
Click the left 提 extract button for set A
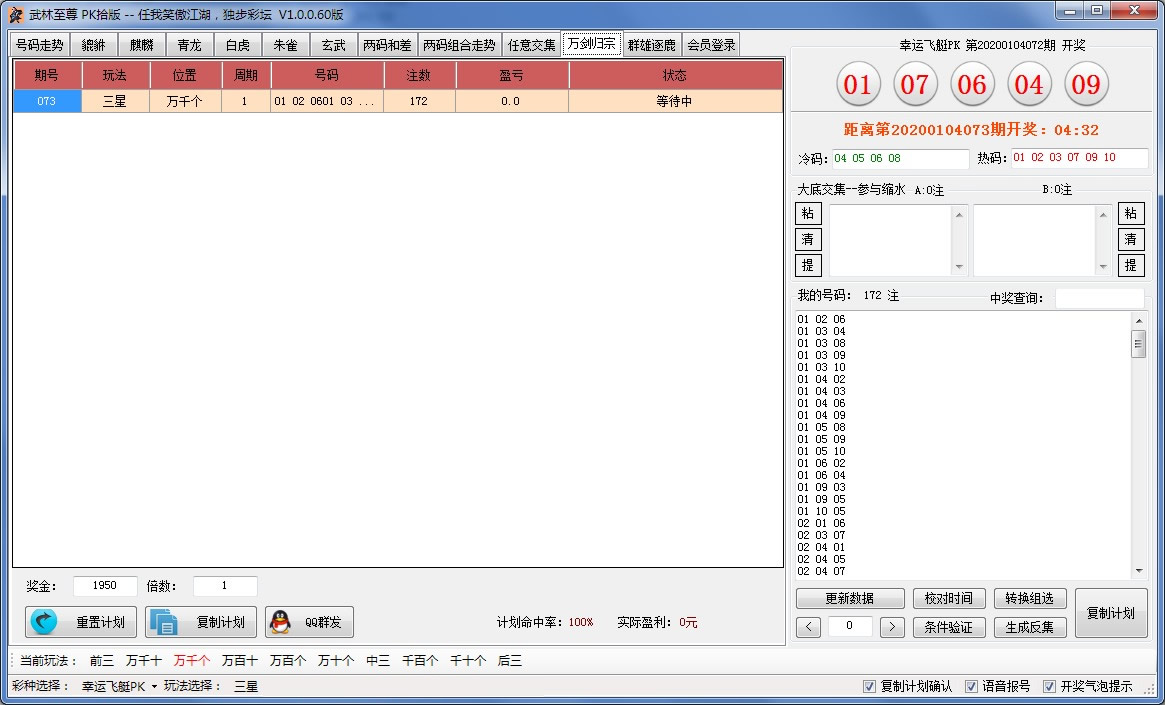point(807,265)
